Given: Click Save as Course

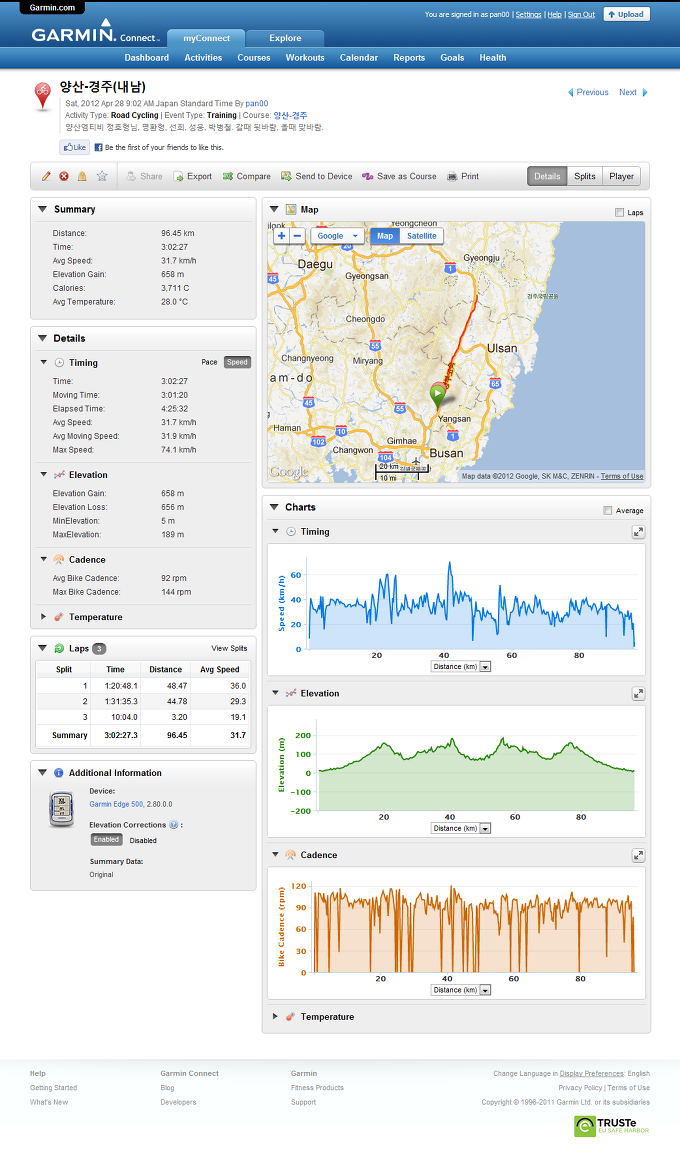Looking at the screenshot, I should click(400, 176).
